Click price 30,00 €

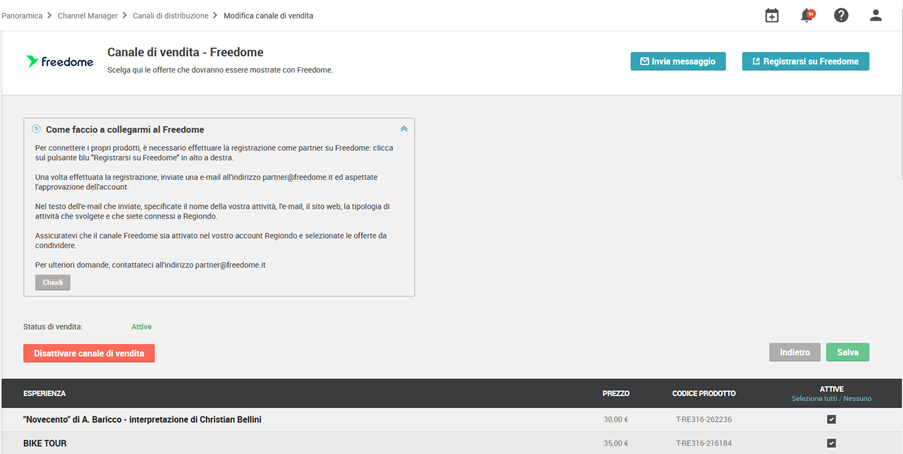pos(616,419)
